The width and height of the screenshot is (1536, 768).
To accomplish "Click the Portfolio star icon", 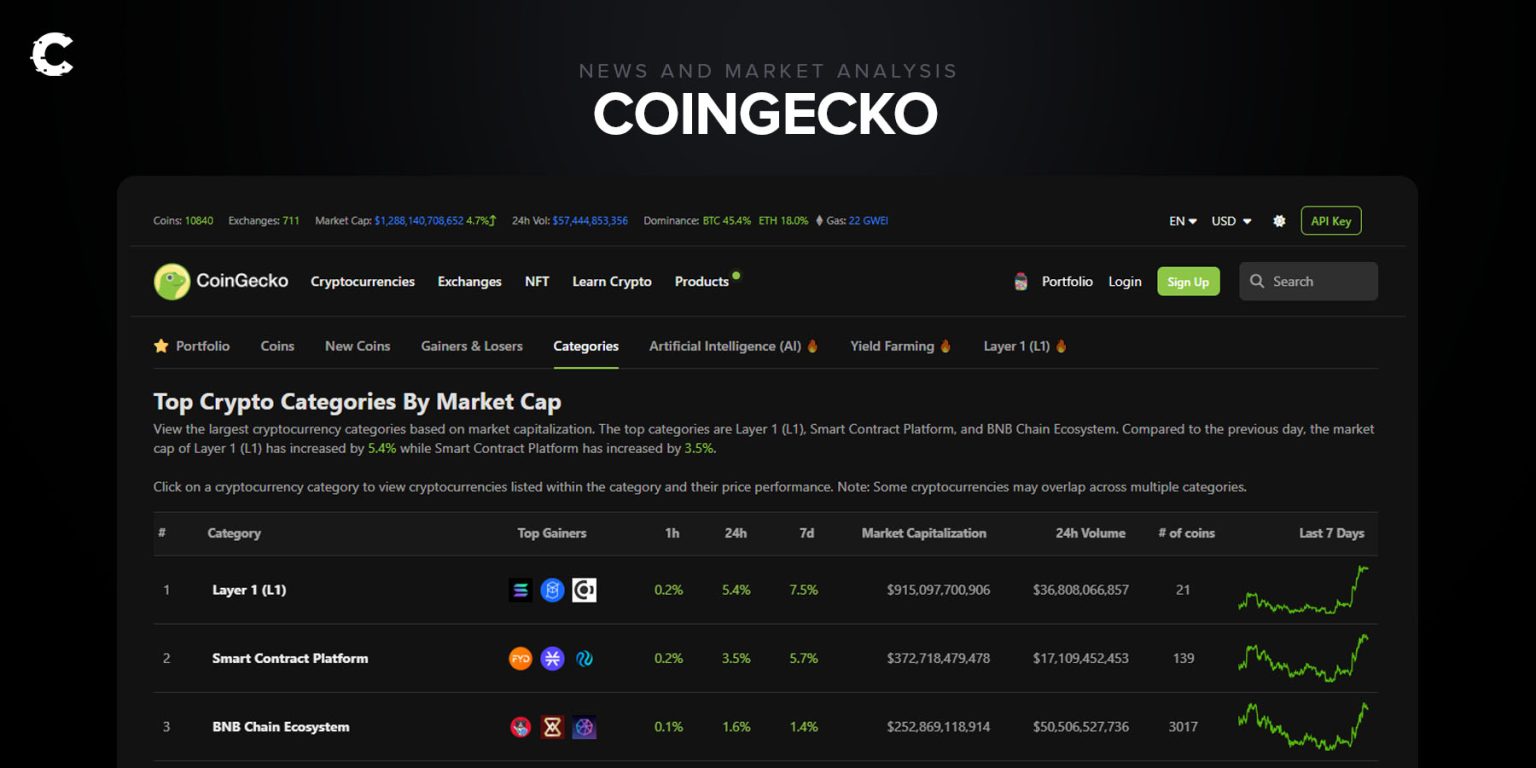I will pos(161,346).
